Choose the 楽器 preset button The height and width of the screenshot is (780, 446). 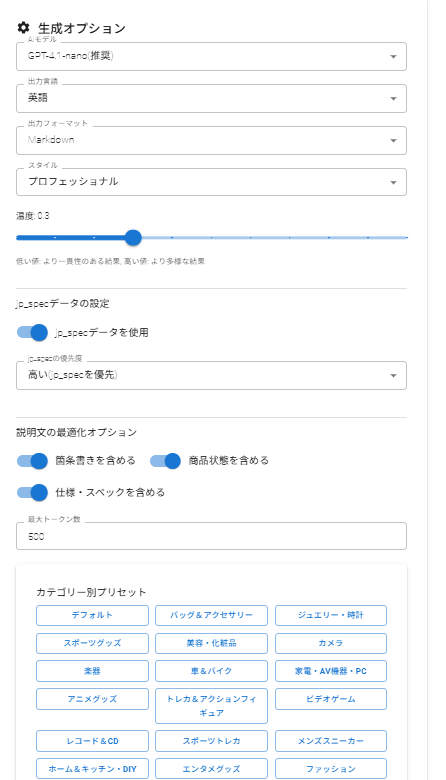coord(92,671)
